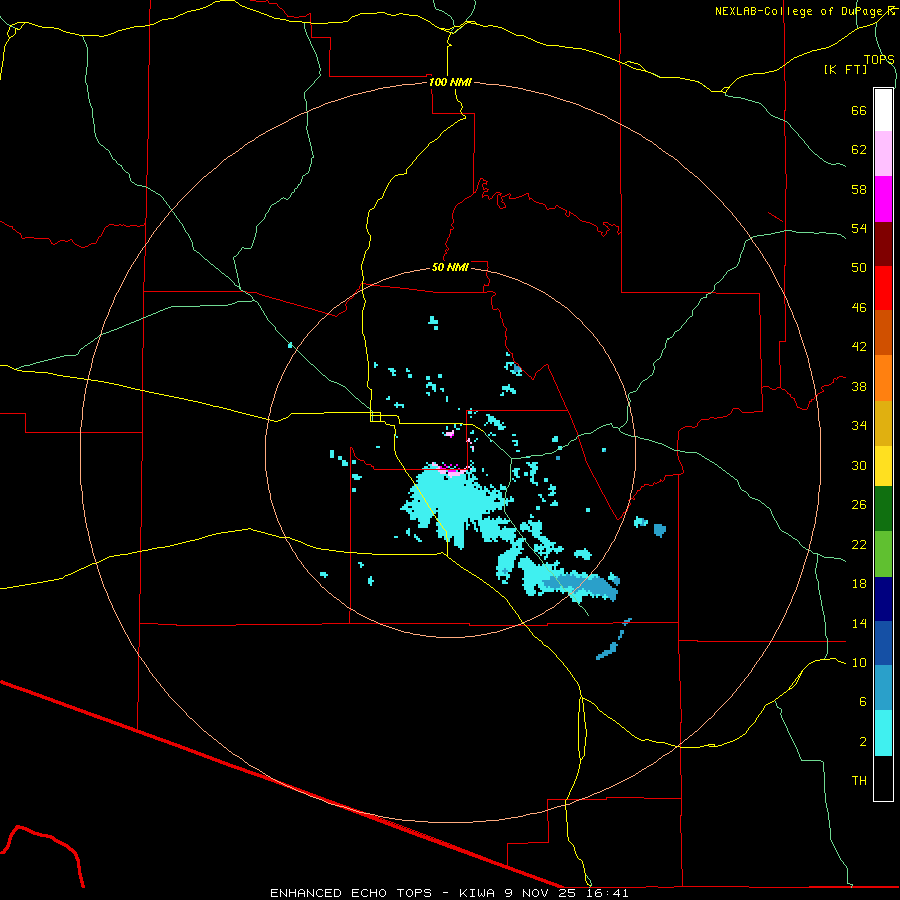
Task: Click the "26" legend value
Action: pyautogui.click(x=859, y=505)
